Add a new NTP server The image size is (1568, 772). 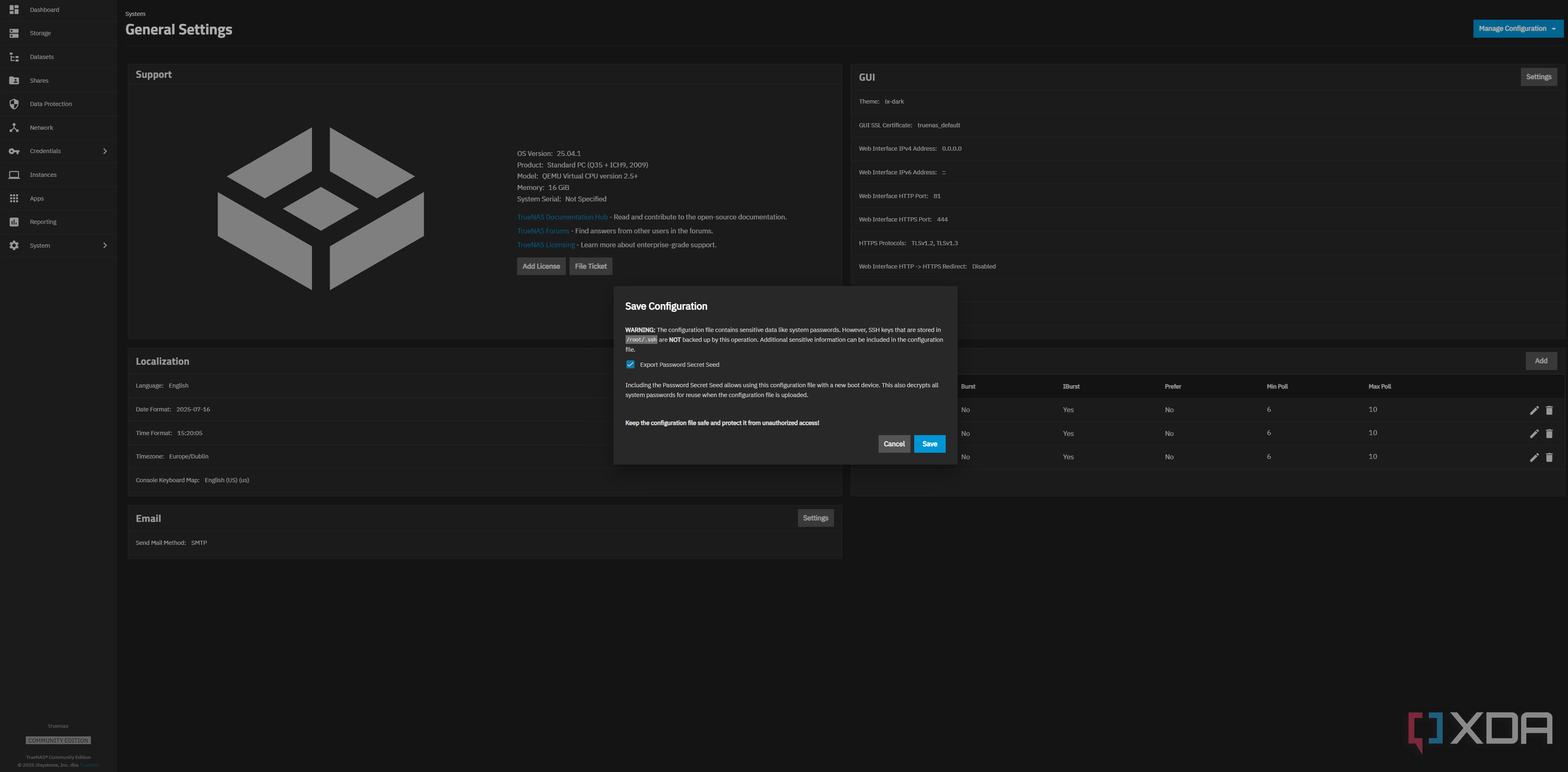coord(1541,361)
